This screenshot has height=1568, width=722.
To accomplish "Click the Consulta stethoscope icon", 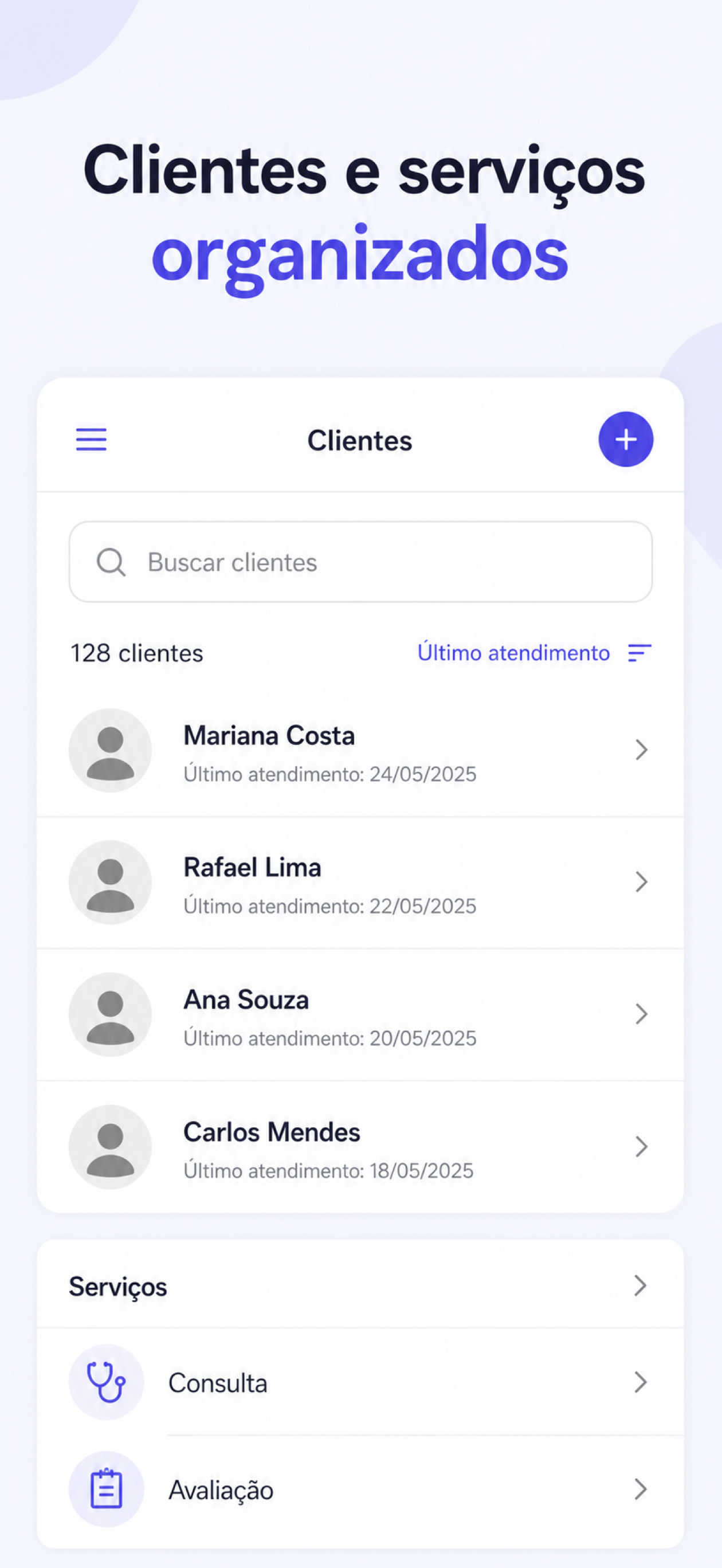I will [107, 1382].
